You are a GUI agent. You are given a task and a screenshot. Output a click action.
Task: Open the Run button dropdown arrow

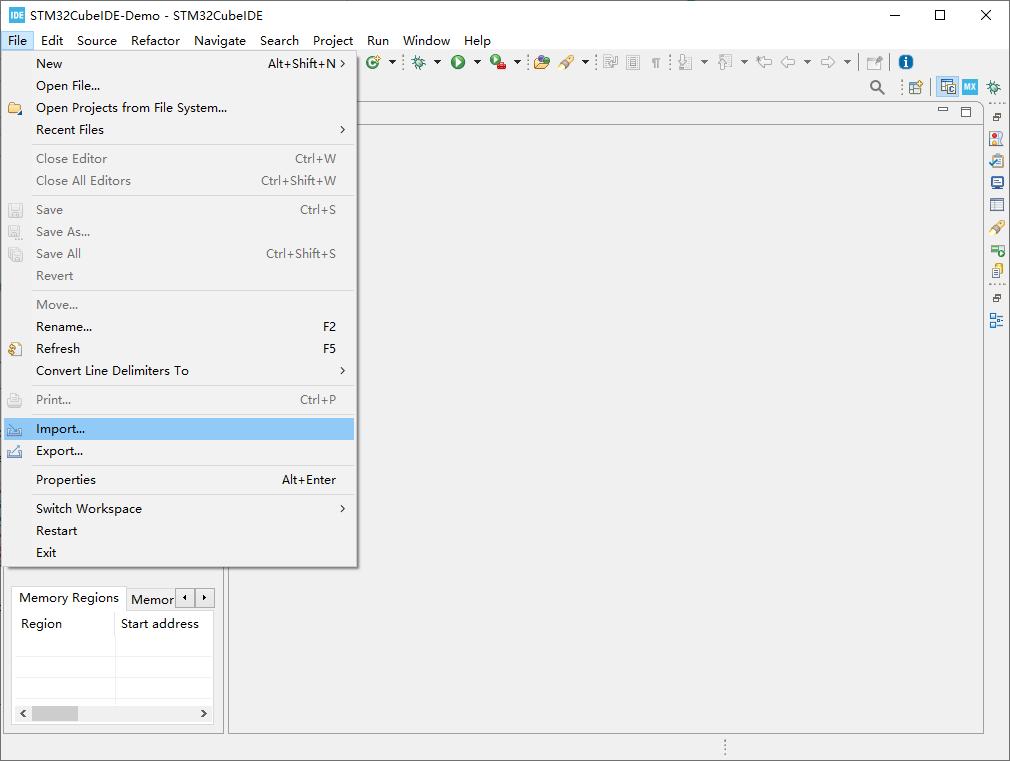pos(477,62)
